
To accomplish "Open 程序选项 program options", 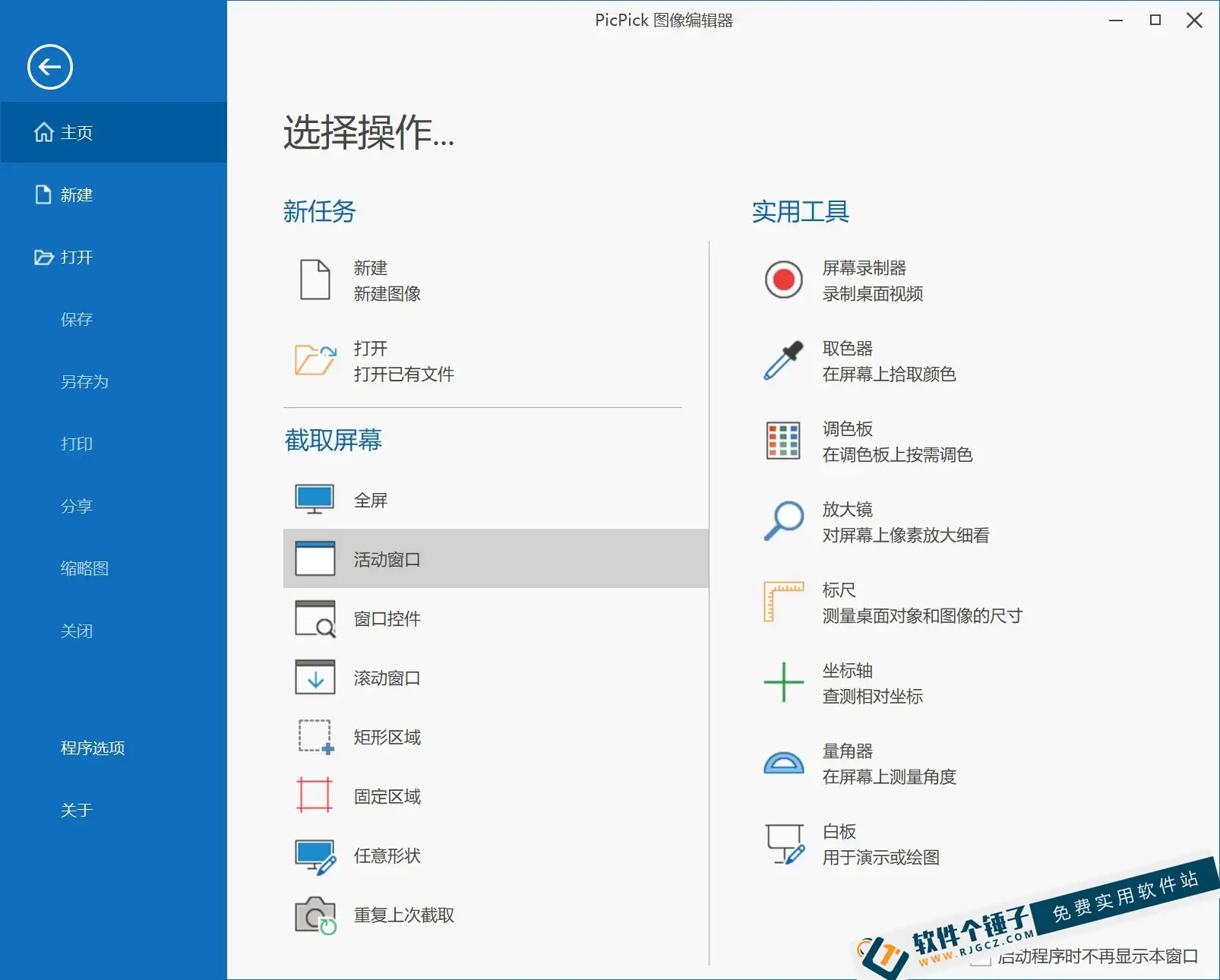I will [93, 748].
